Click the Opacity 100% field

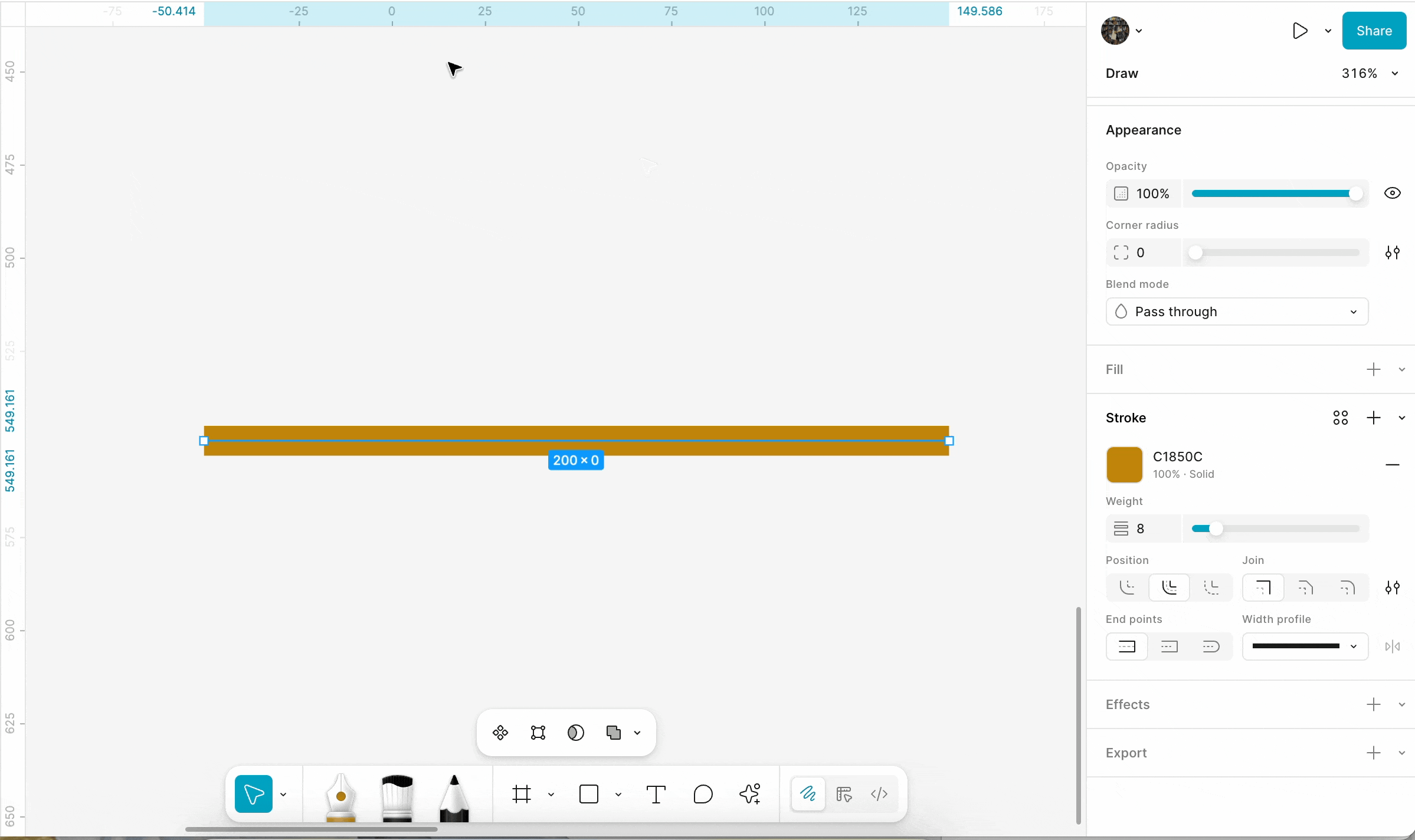tap(1144, 193)
